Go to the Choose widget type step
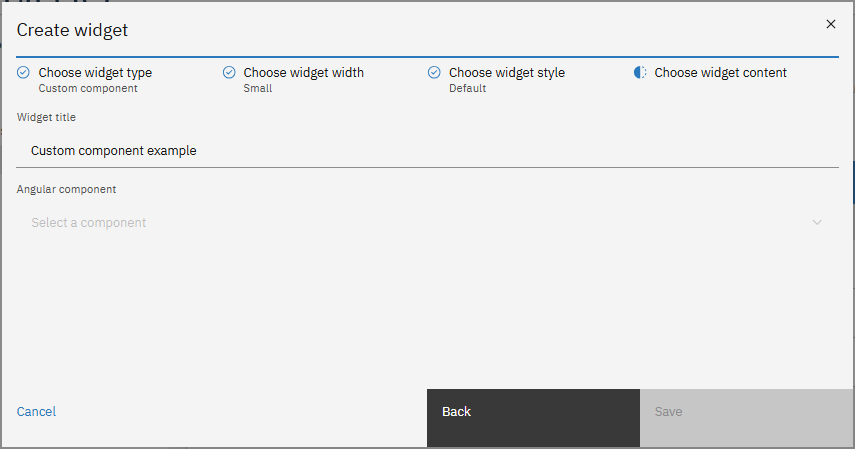 95,73
